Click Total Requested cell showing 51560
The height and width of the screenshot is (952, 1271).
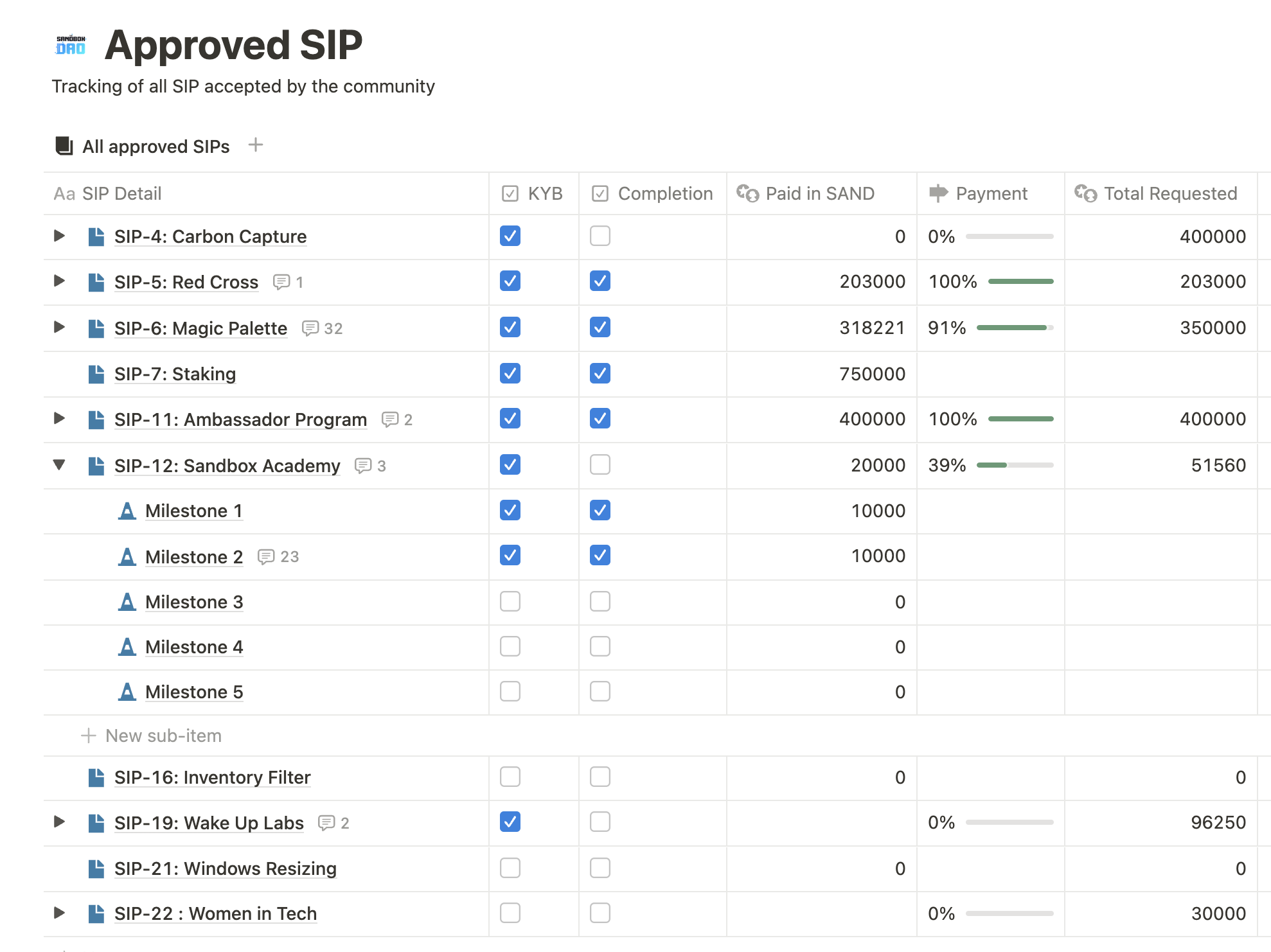coord(1218,465)
